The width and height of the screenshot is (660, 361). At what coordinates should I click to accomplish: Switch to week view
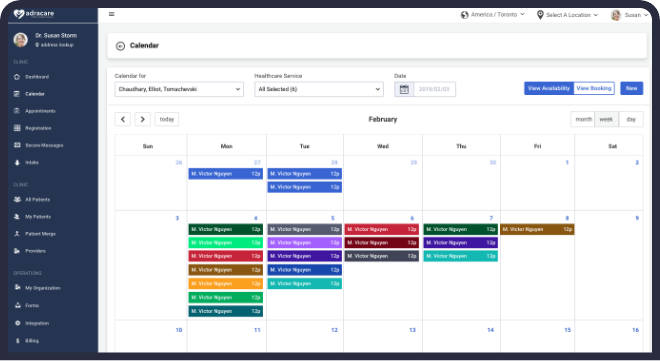click(x=606, y=119)
